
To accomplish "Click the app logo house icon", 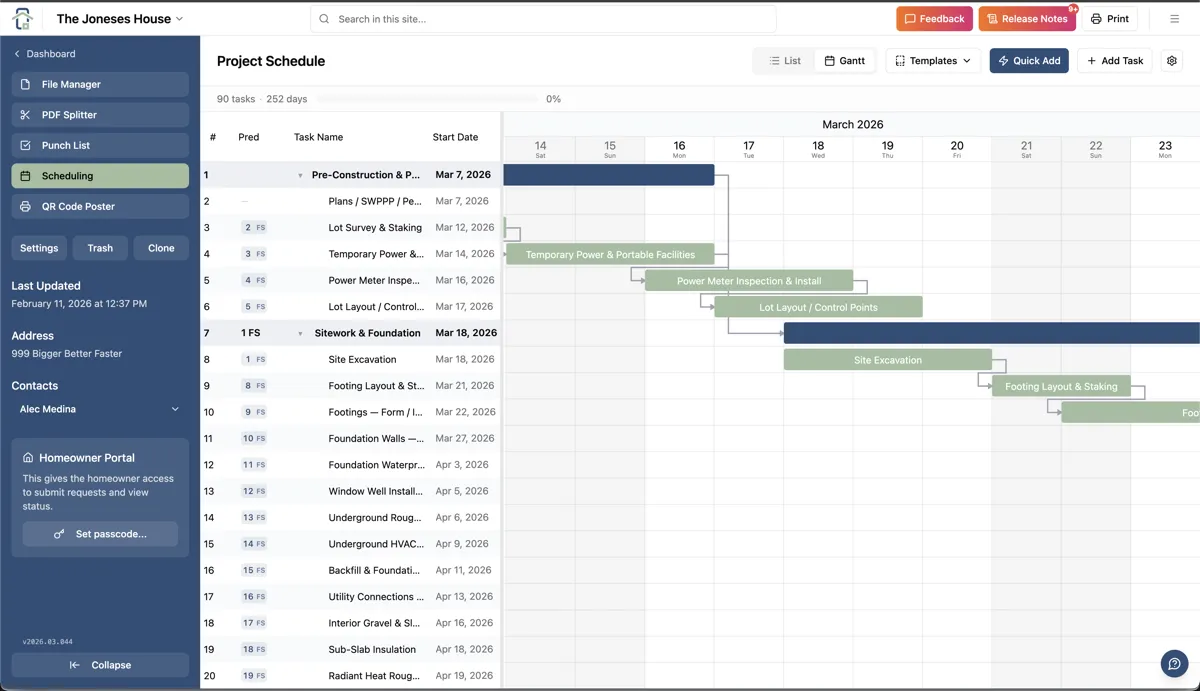I will [22, 17].
